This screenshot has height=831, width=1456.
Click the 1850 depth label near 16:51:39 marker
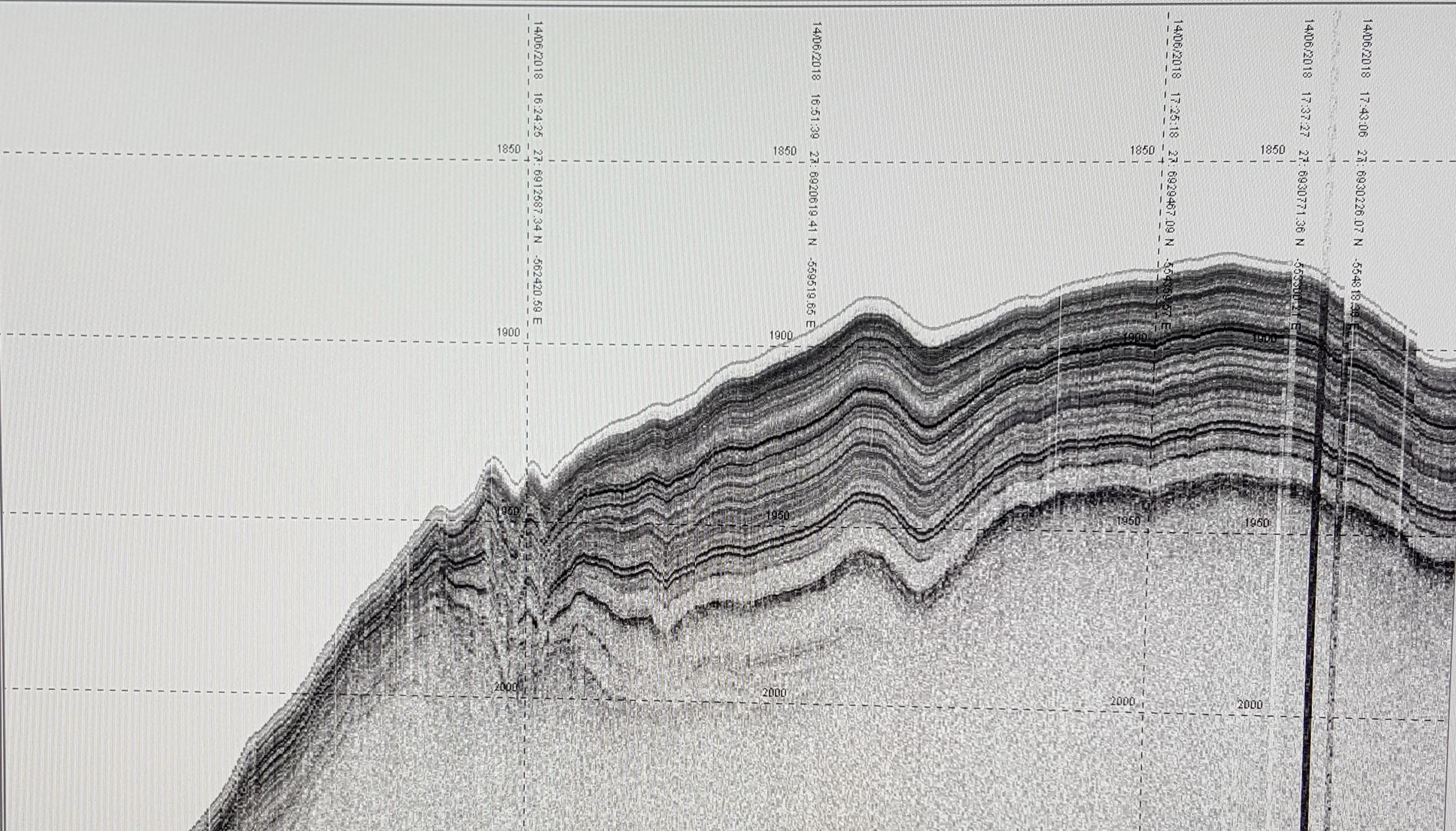tap(784, 151)
